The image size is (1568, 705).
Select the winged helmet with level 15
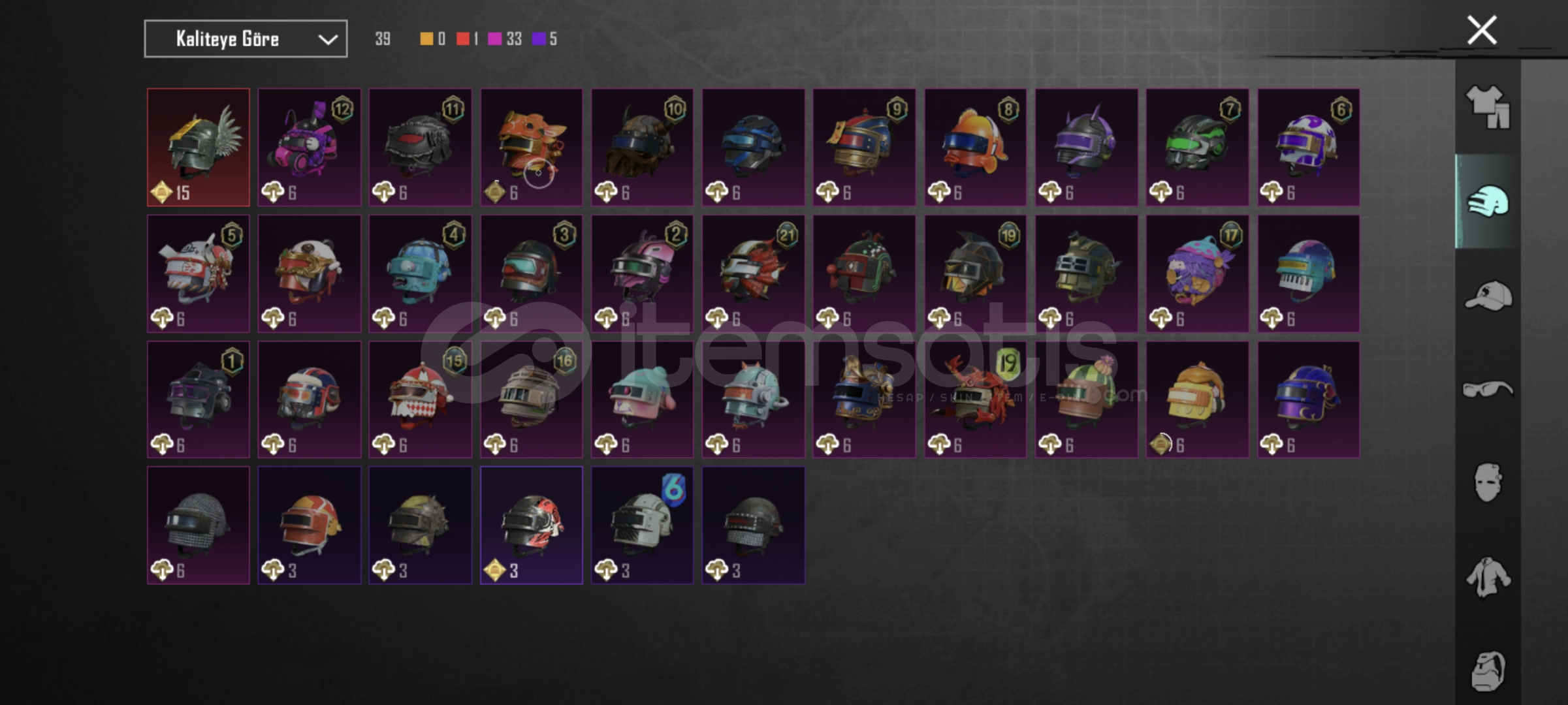point(199,148)
